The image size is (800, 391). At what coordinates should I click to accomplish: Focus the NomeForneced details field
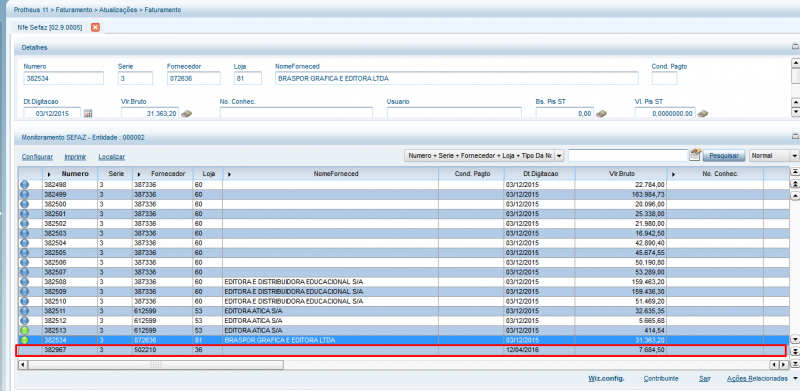456,79
